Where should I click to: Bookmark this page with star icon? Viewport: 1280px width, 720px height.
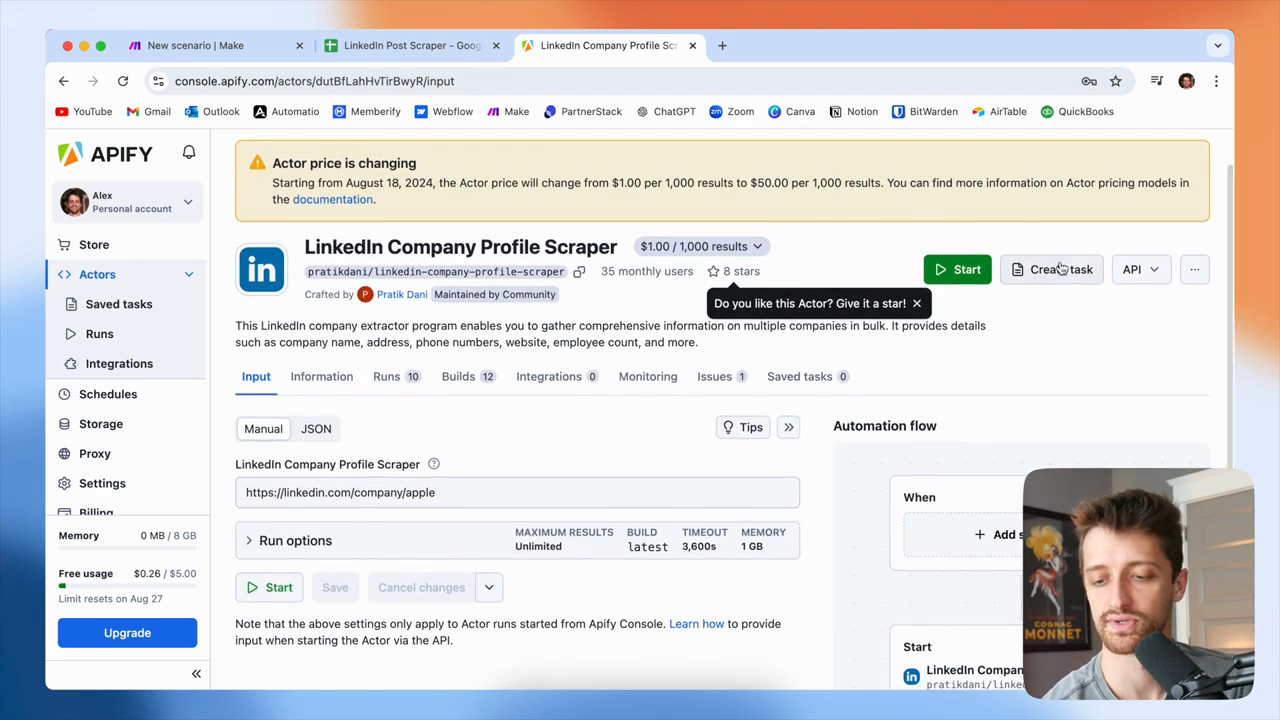[1116, 81]
